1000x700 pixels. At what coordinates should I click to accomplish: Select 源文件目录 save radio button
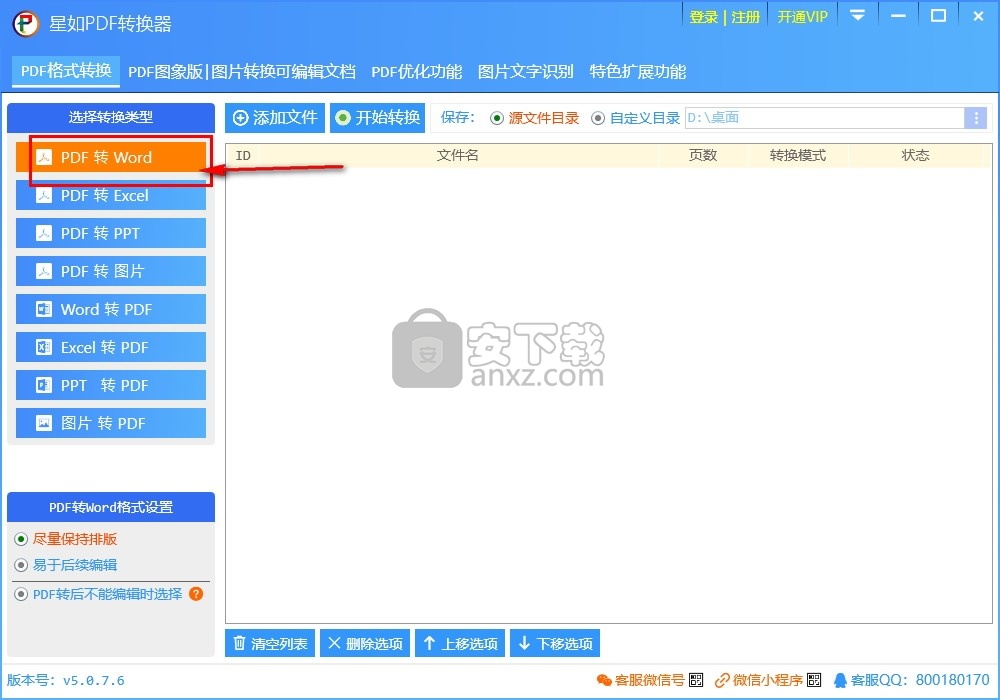coord(497,118)
